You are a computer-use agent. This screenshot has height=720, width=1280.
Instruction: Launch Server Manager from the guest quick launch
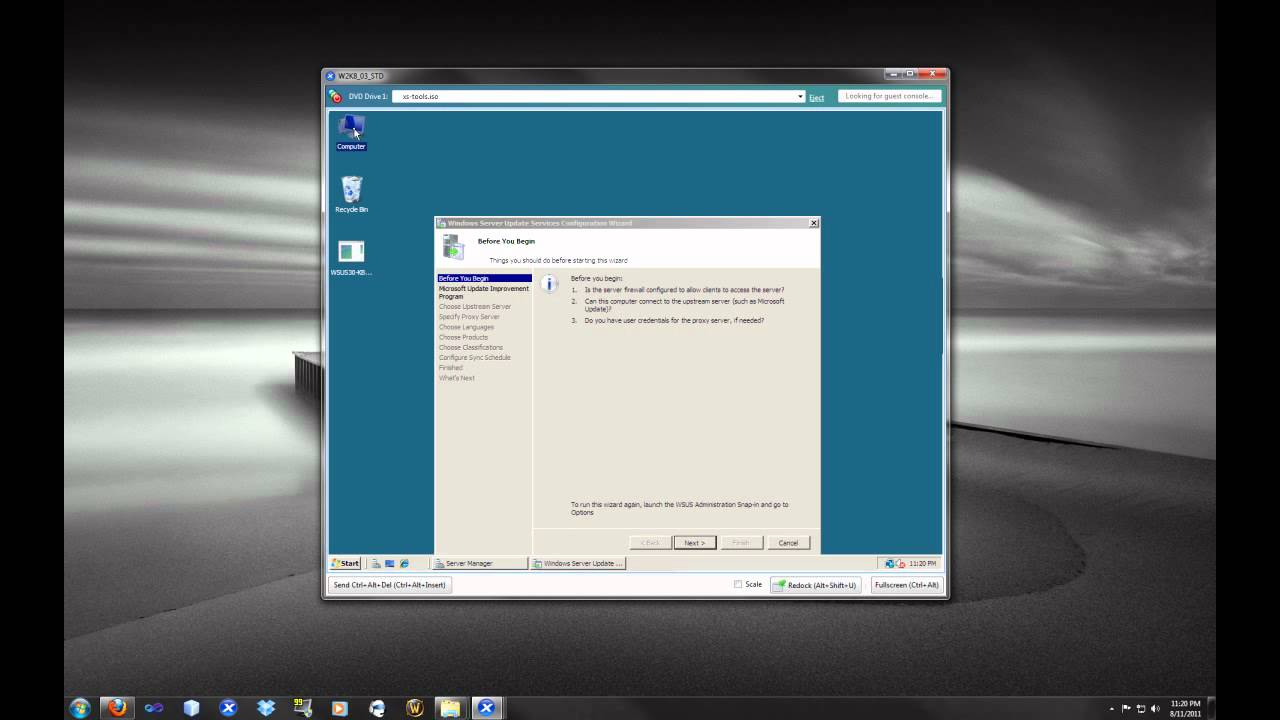377,563
